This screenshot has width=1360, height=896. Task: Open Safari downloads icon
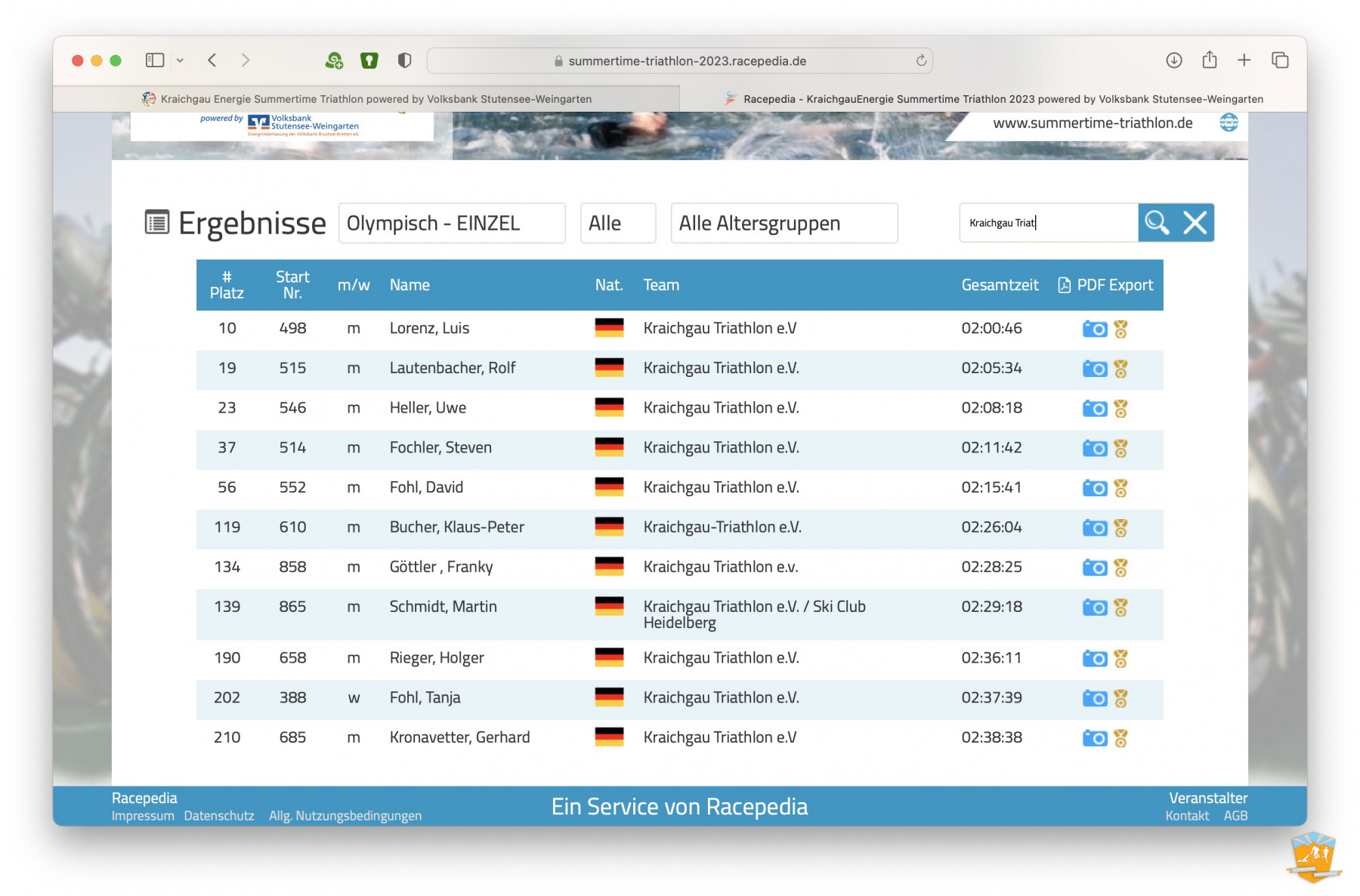tap(1173, 60)
